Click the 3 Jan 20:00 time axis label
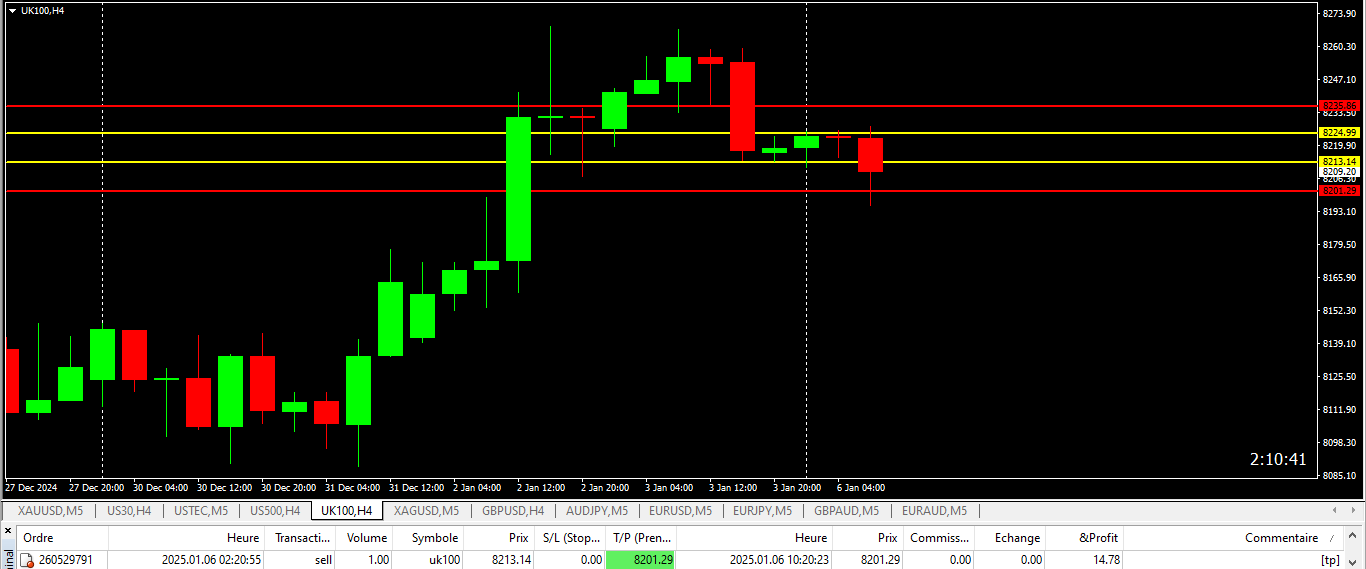 (x=797, y=488)
